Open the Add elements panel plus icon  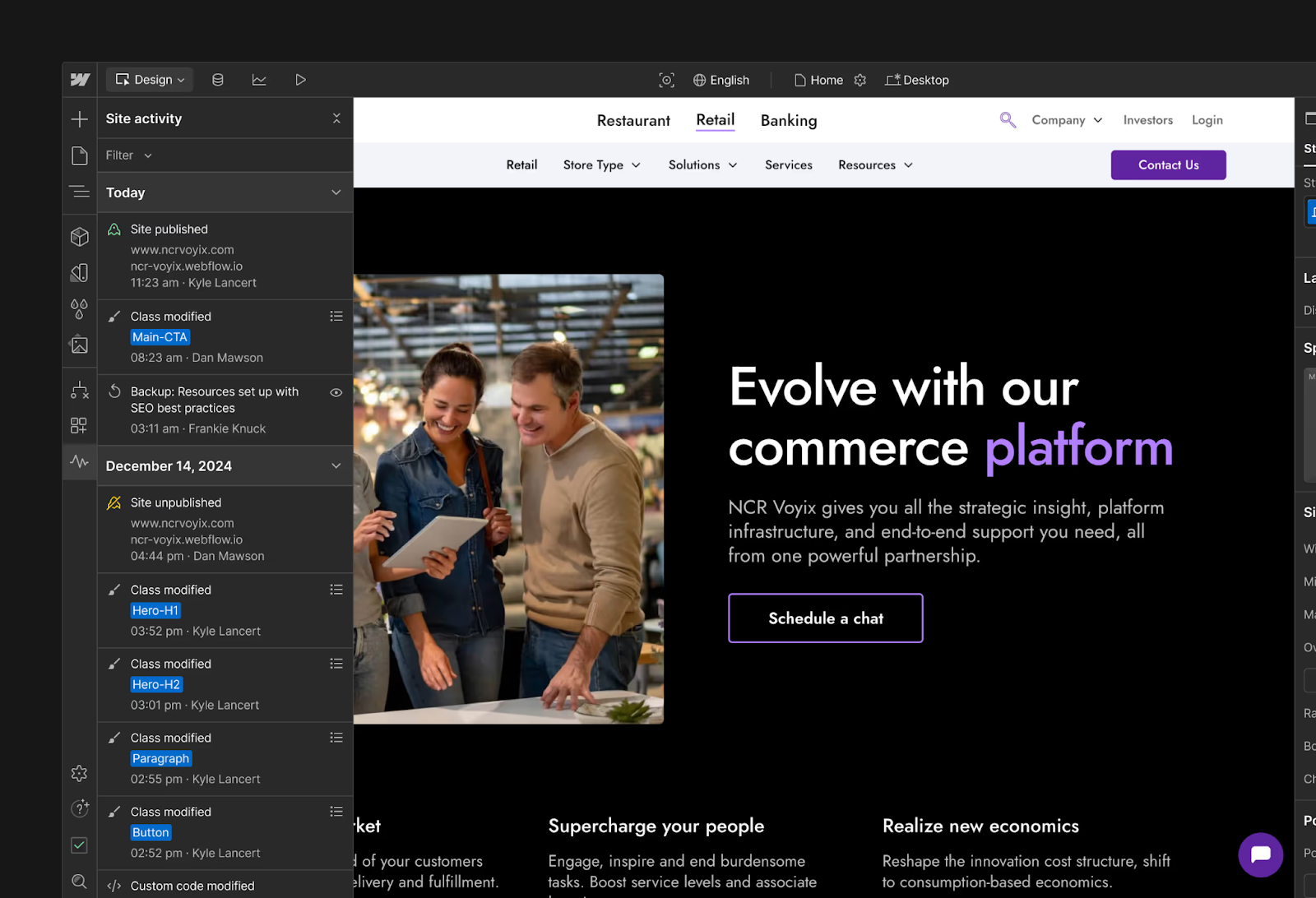[x=79, y=119]
